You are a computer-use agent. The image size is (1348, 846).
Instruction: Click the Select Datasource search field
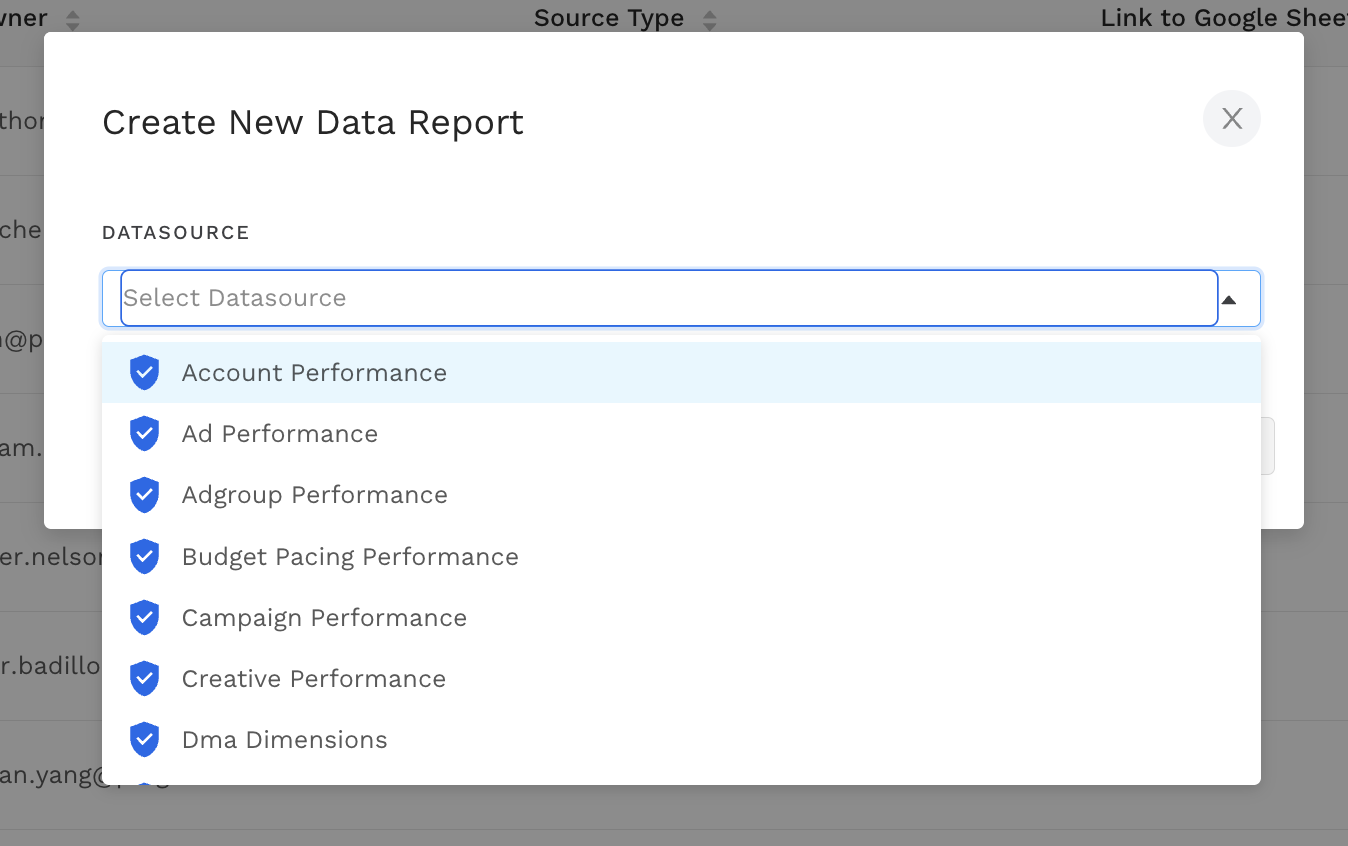668,298
